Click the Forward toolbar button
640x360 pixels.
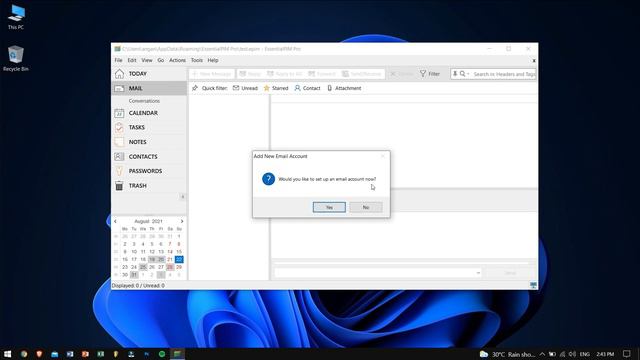pyautogui.click(x=322, y=74)
